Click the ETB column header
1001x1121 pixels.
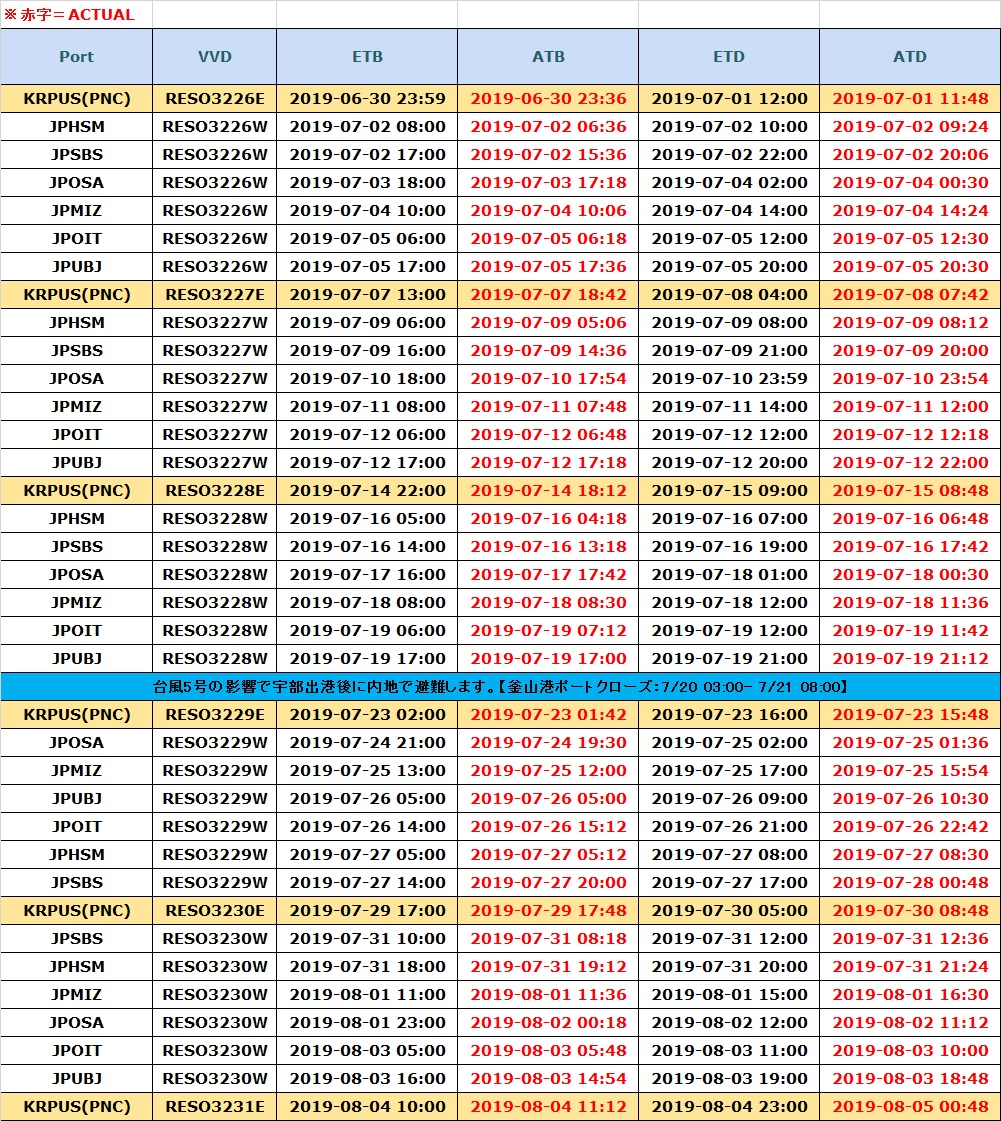[x=367, y=56]
